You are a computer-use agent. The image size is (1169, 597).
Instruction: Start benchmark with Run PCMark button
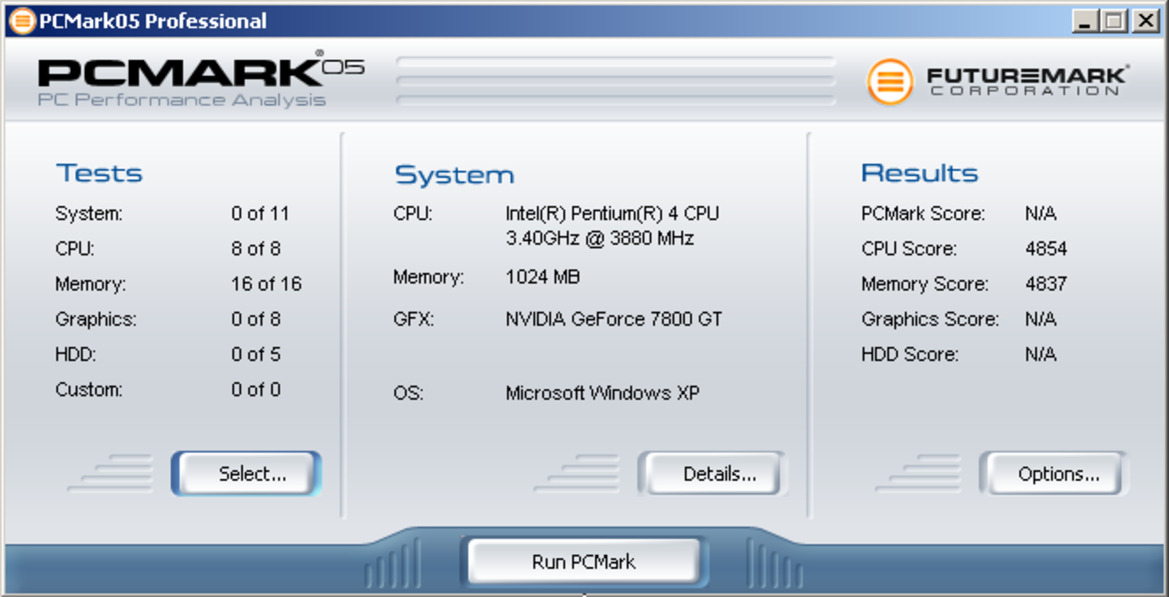[584, 561]
